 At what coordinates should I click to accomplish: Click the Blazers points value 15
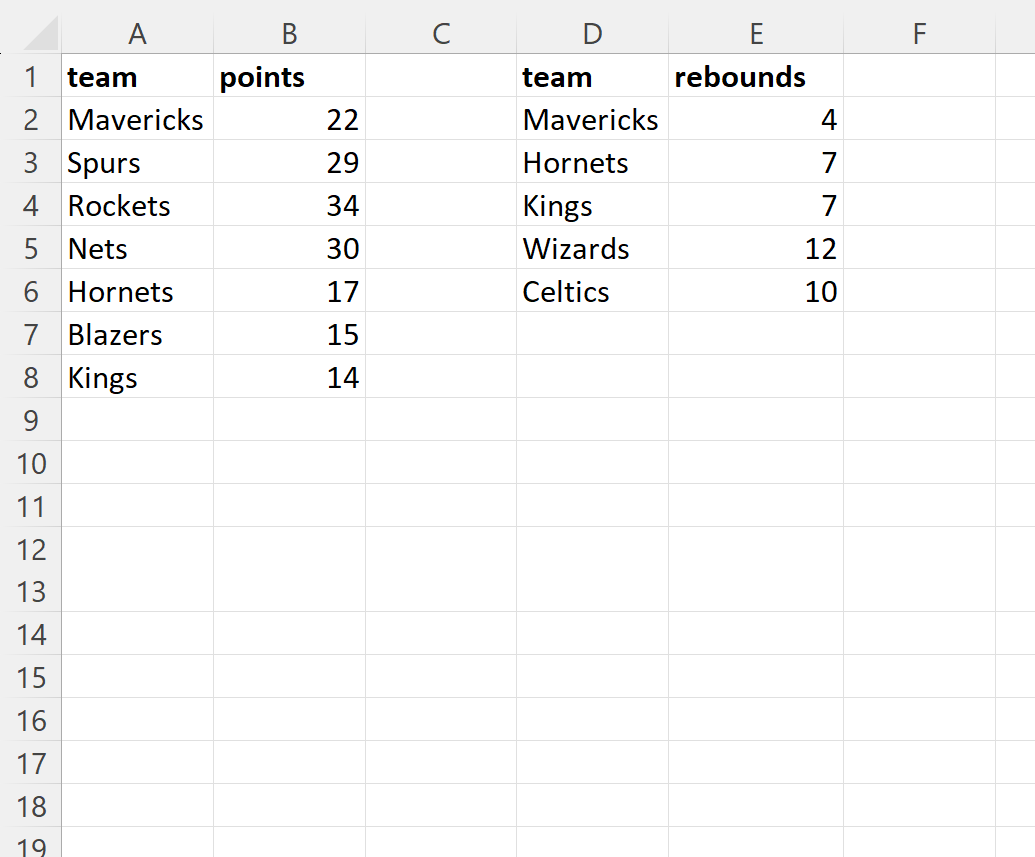point(289,335)
